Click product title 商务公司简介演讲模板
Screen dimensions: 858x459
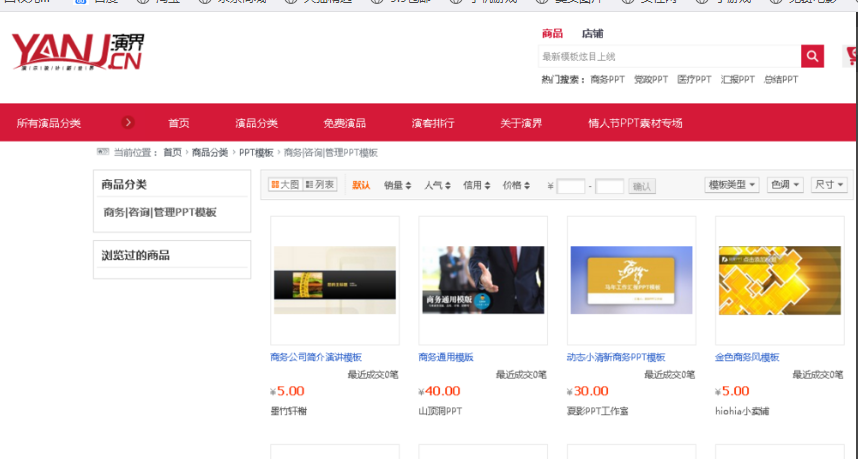(316, 357)
